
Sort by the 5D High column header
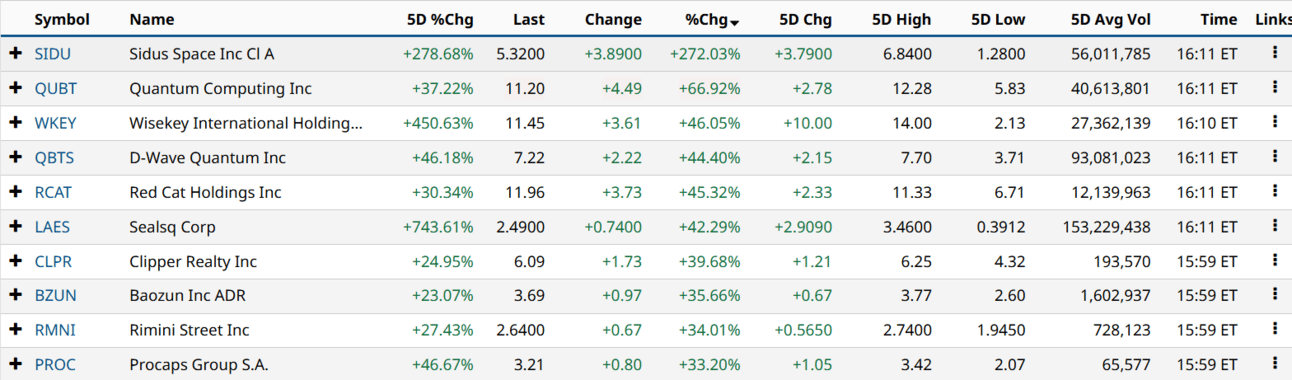coord(901,19)
